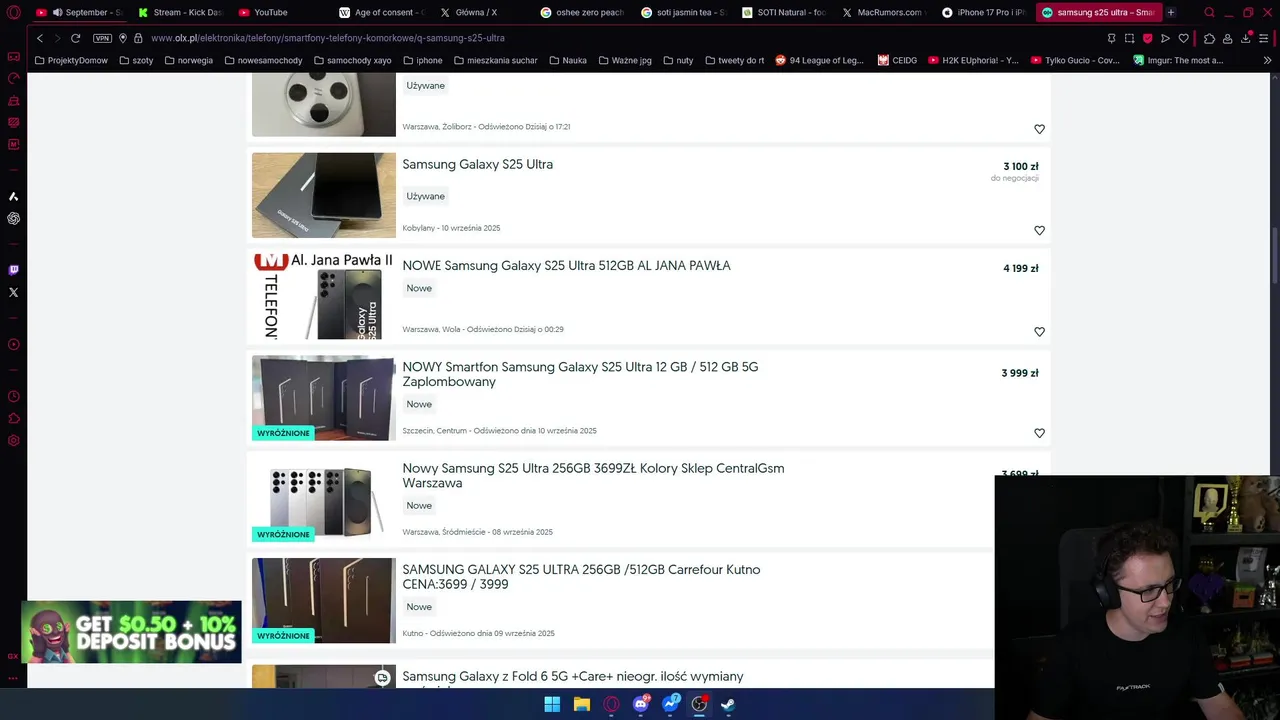Open Twitch sidebar icon
This screenshot has height=720, width=1280.
[13, 270]
